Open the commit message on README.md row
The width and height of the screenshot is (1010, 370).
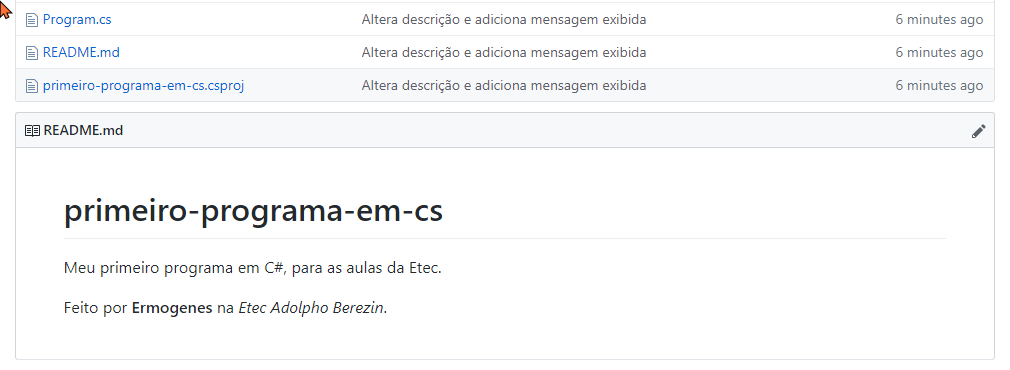point(504,53)
